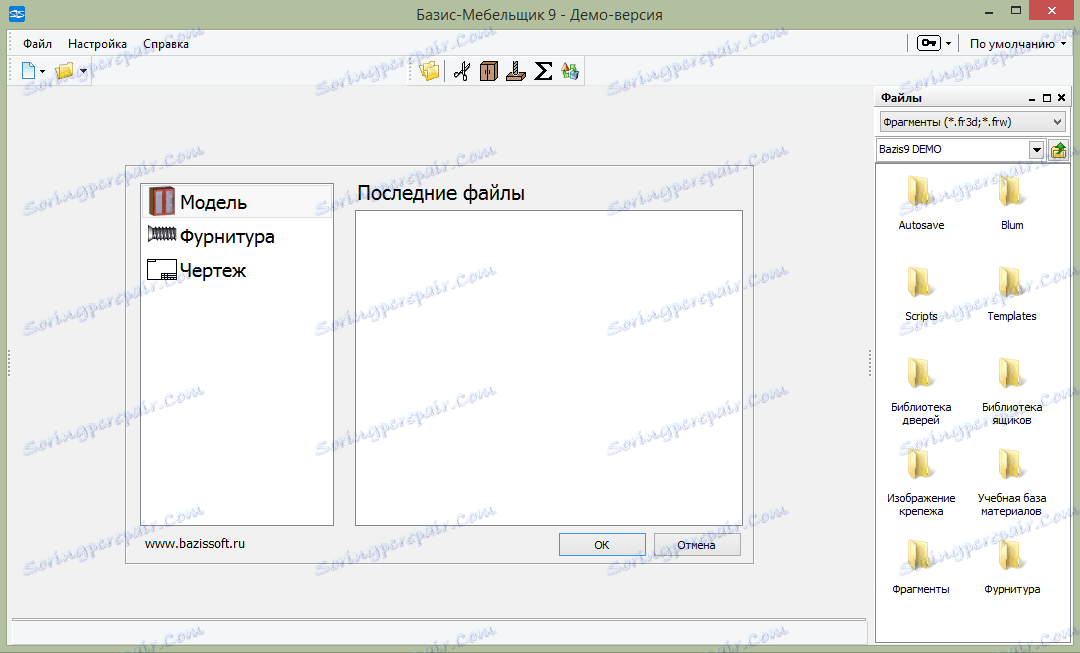Click the application logo icon in title bar
This screenshot has width=1080, height=653.
click(x=17, y=14)
